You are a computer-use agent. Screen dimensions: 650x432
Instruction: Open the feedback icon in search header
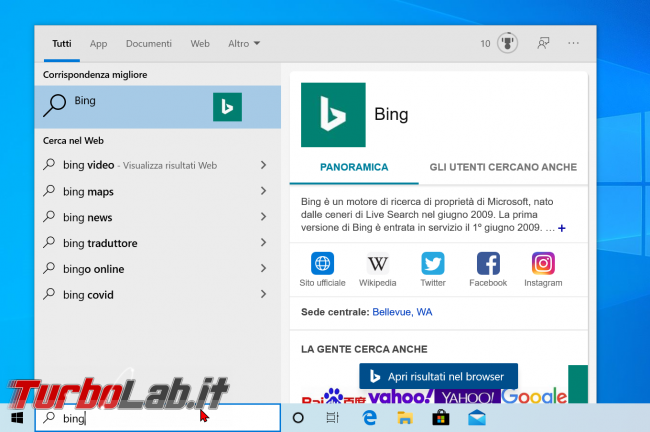coord(543,43)
